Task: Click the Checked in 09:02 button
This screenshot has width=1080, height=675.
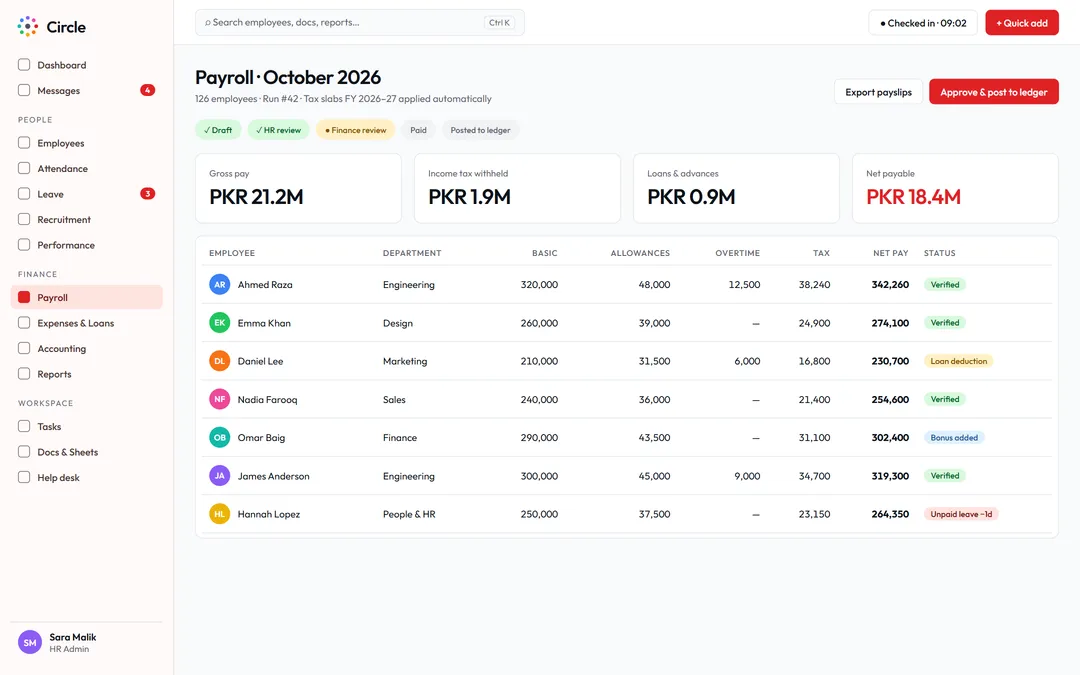Action: pyautogui.click(x=923, y=23)
